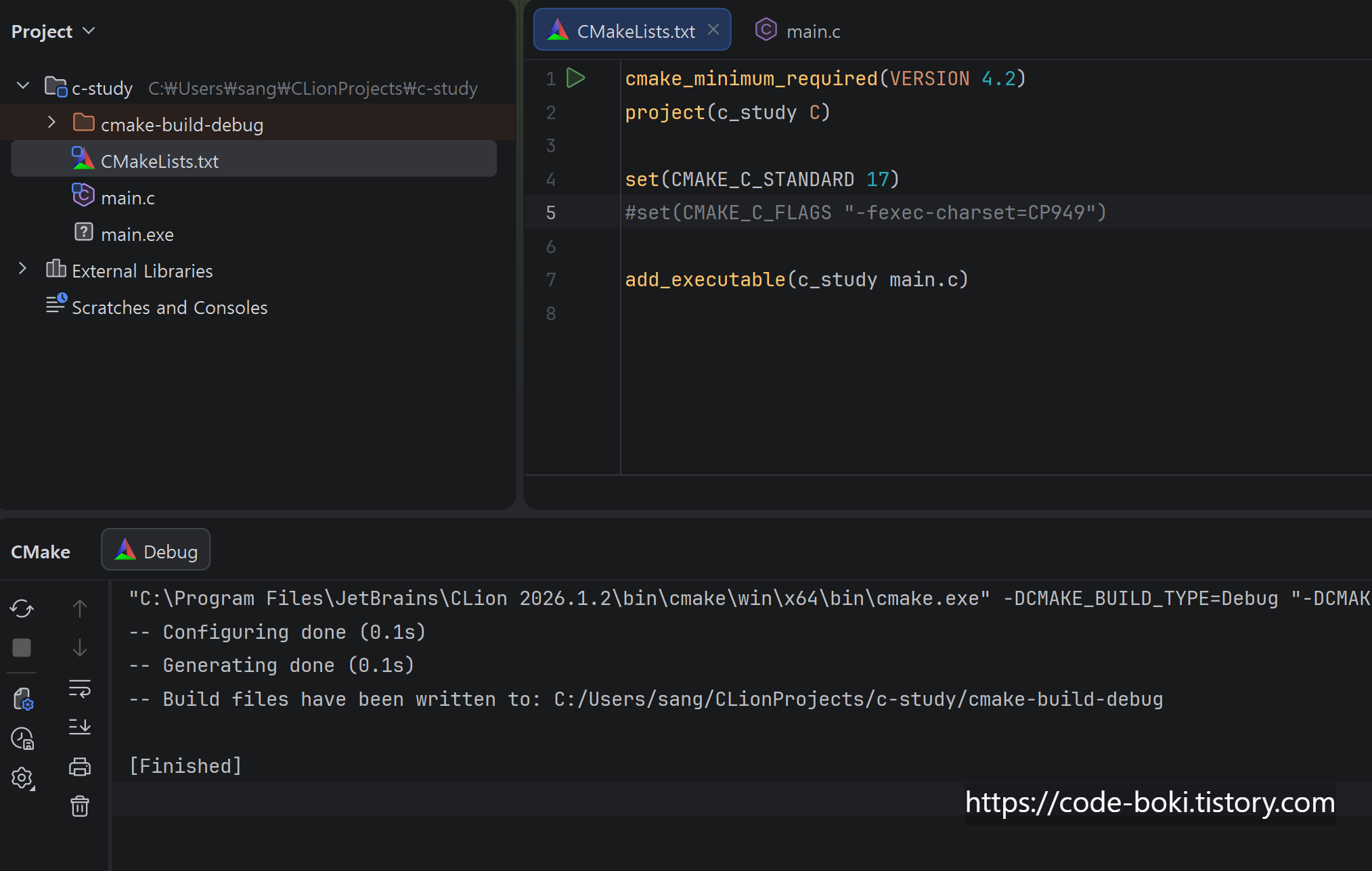Click the cmake_minimum_required line

click(825, 79)
